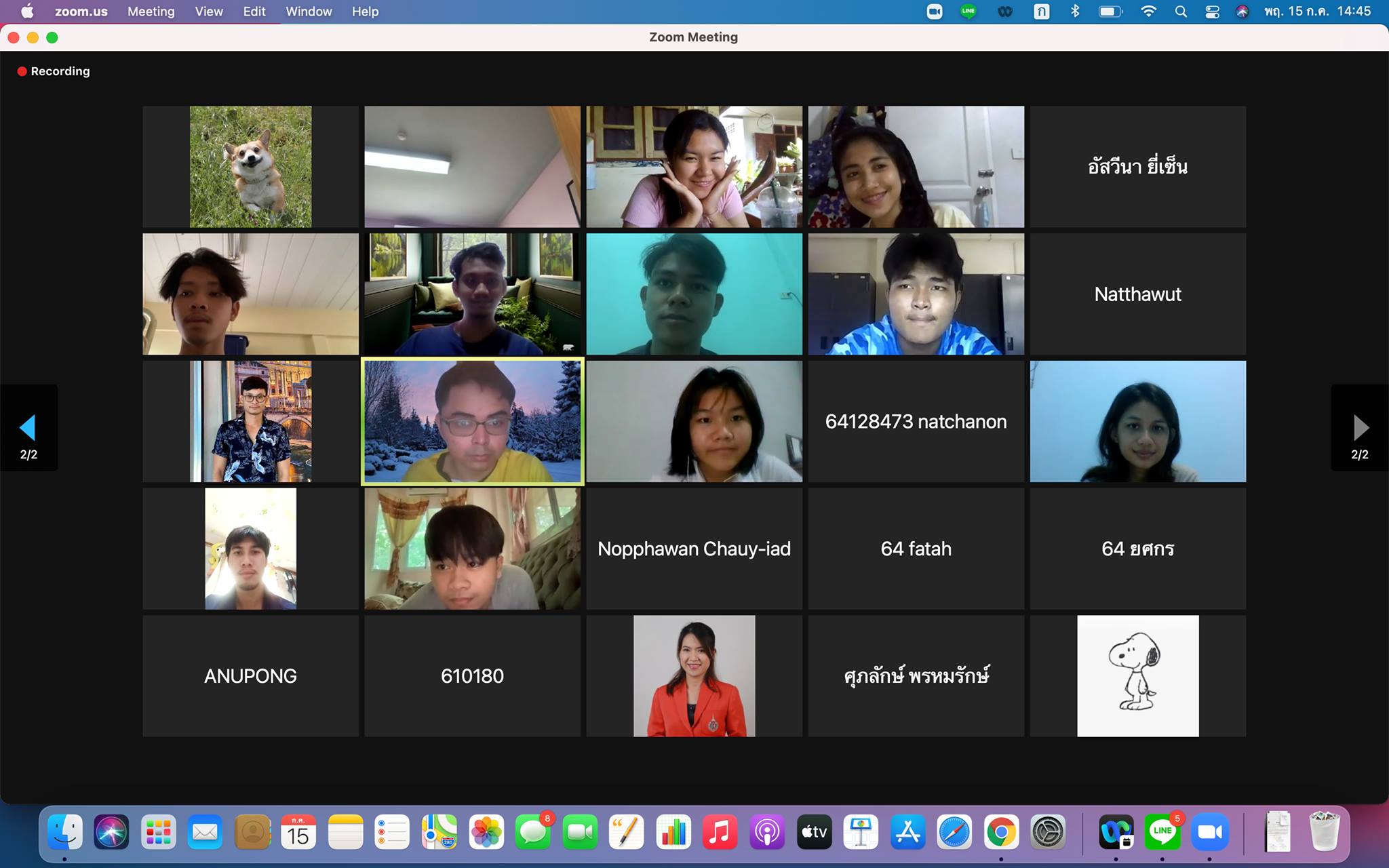Open Control Center in menu bar
The height and width of the screenshot is (868, 1389).
(x=1212, y=12)
